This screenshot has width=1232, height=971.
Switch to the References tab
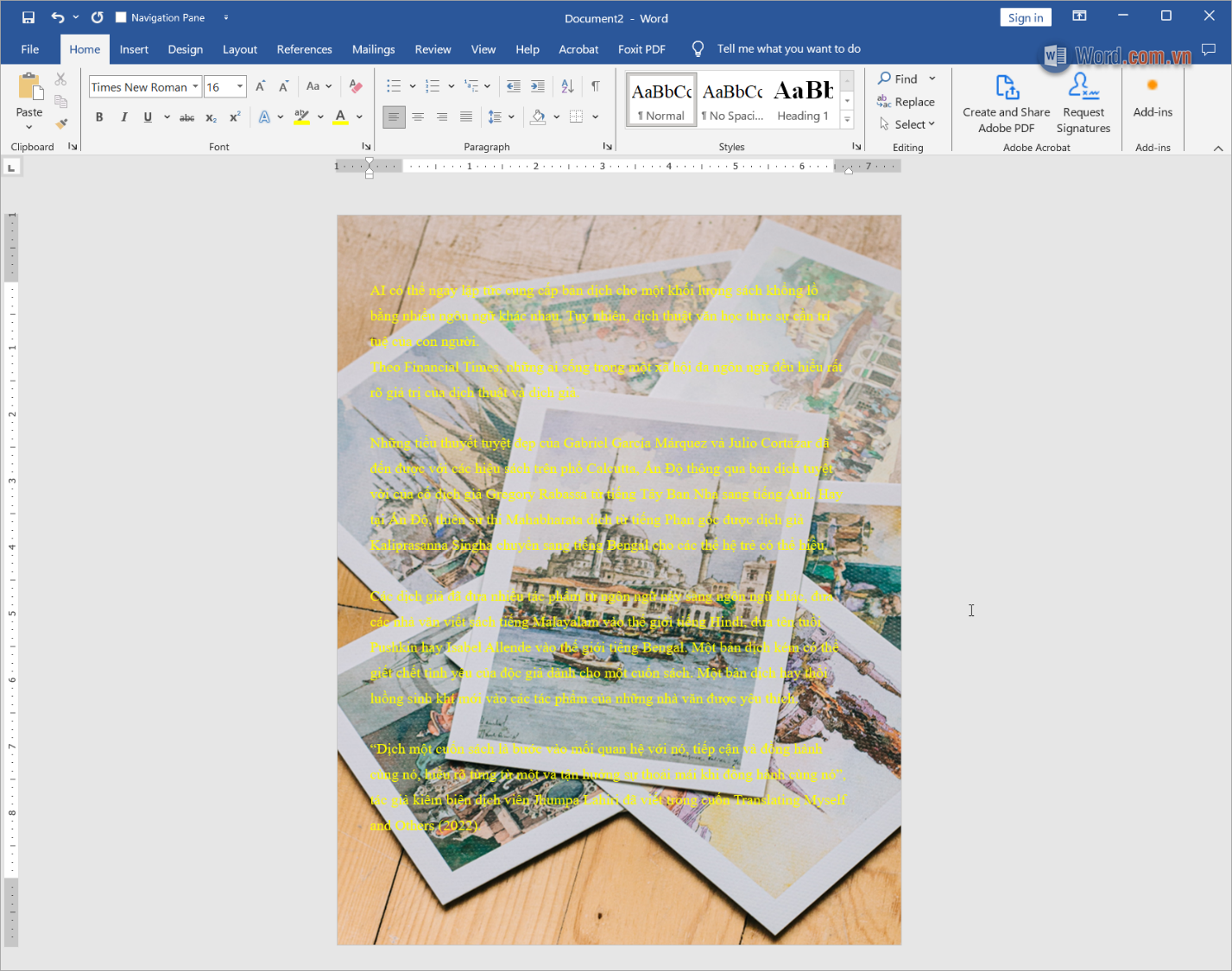[305, 49]
